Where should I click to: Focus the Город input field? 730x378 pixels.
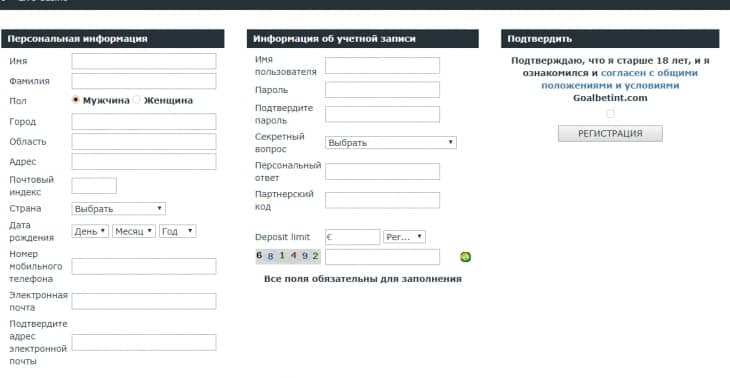click(144, 122)
